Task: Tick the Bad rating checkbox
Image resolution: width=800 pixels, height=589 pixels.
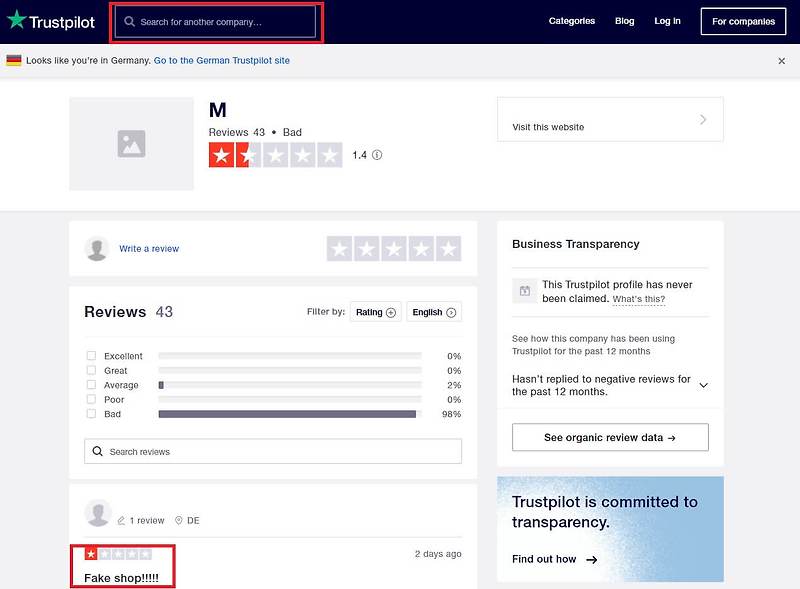Action: pos(91,413)
